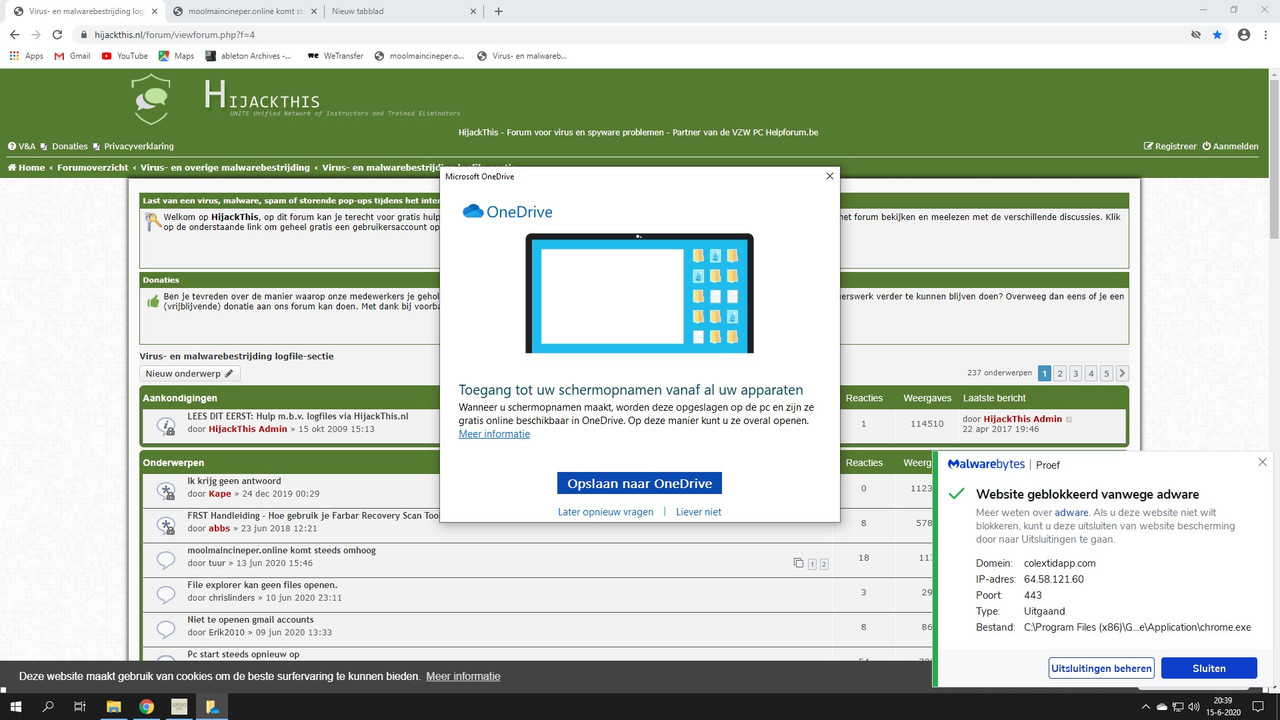
Task: Click username Kape
Action: point(220,494)
